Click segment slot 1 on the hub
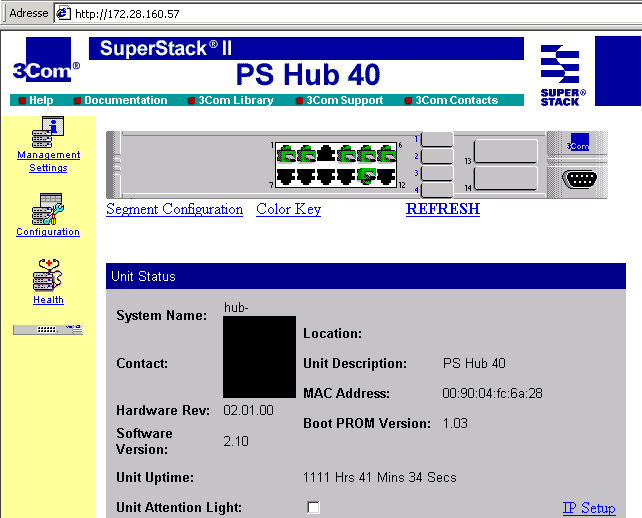The image size is (642, 518). click(437, 139)
